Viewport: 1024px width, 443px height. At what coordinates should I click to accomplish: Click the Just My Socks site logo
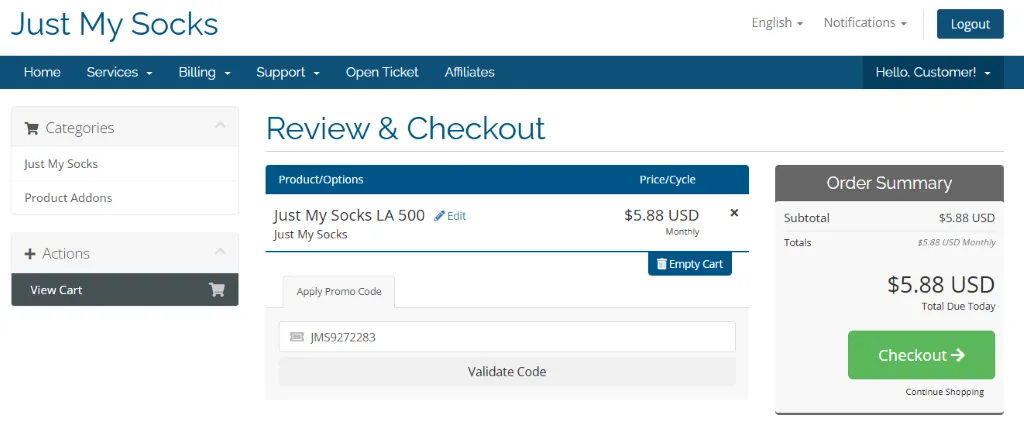click(x=114, y=25)
